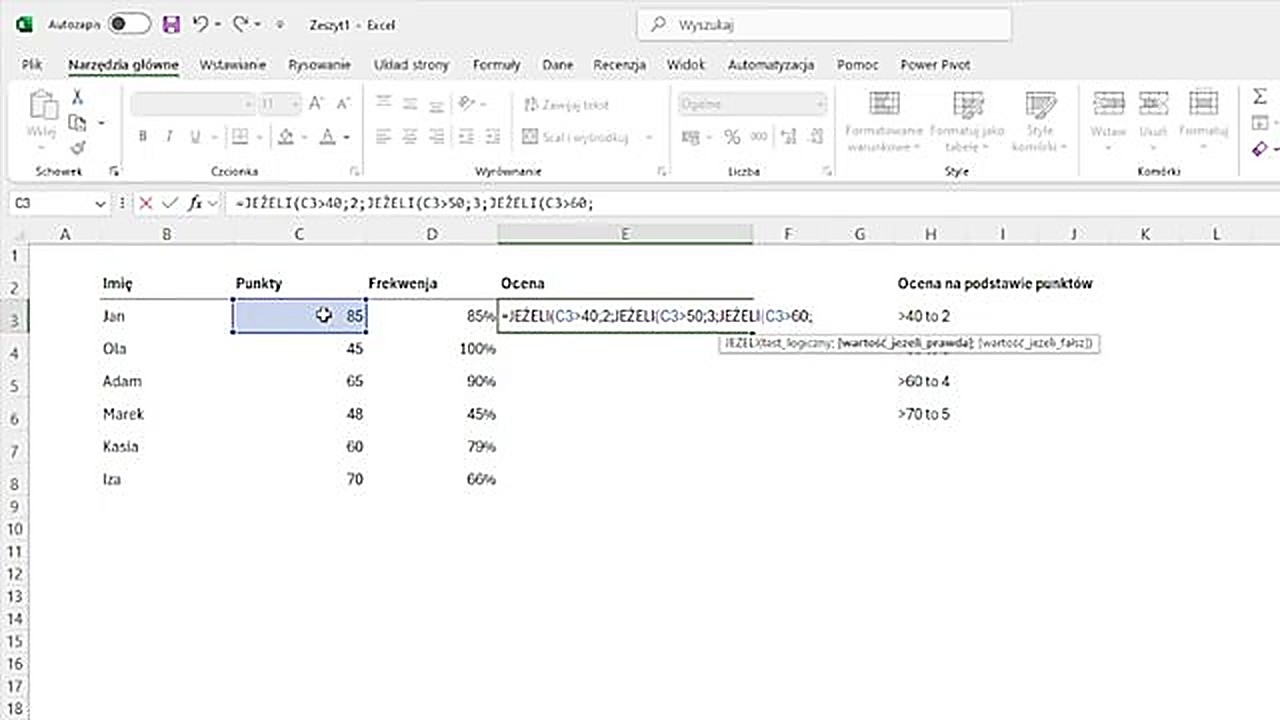Toggle Bold formatting button
The height and width of the screenshot is (720, 1280).
143,137
